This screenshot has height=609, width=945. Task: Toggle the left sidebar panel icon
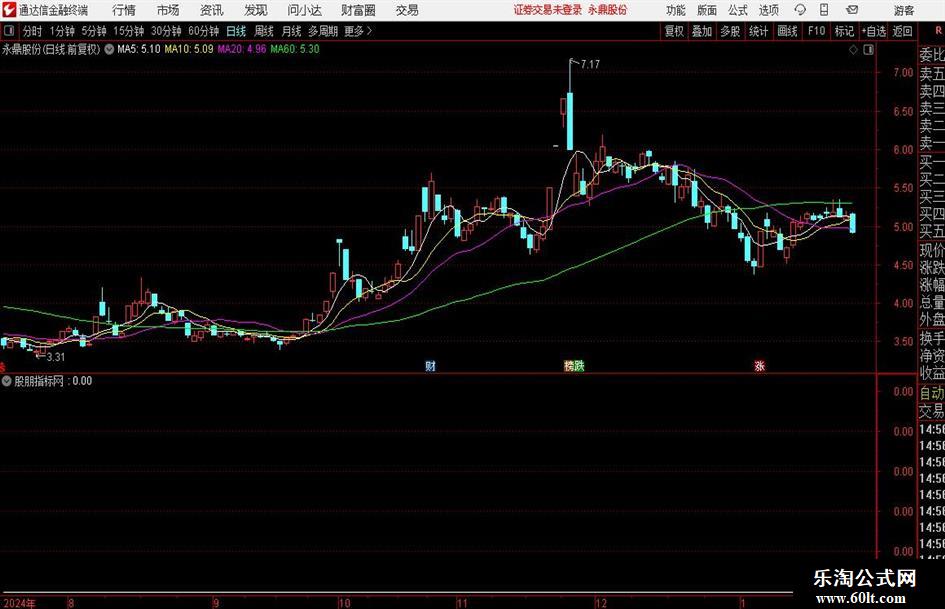pos(9,31)
